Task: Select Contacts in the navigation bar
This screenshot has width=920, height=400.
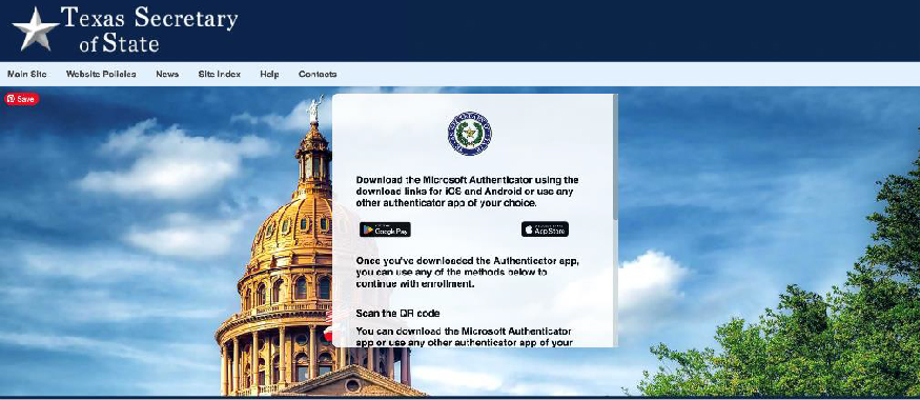Action: point(317,74)
